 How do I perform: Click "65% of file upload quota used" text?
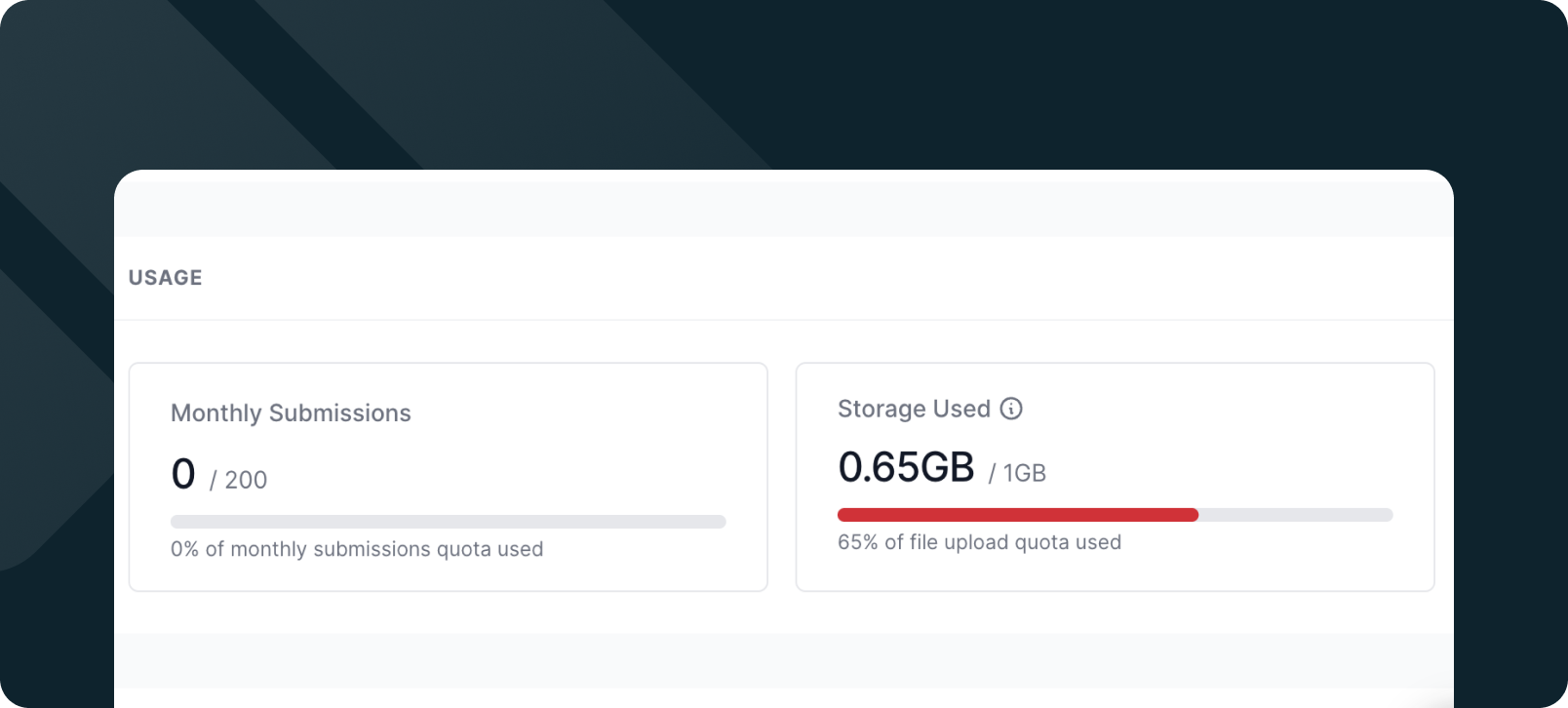point(979,542)
